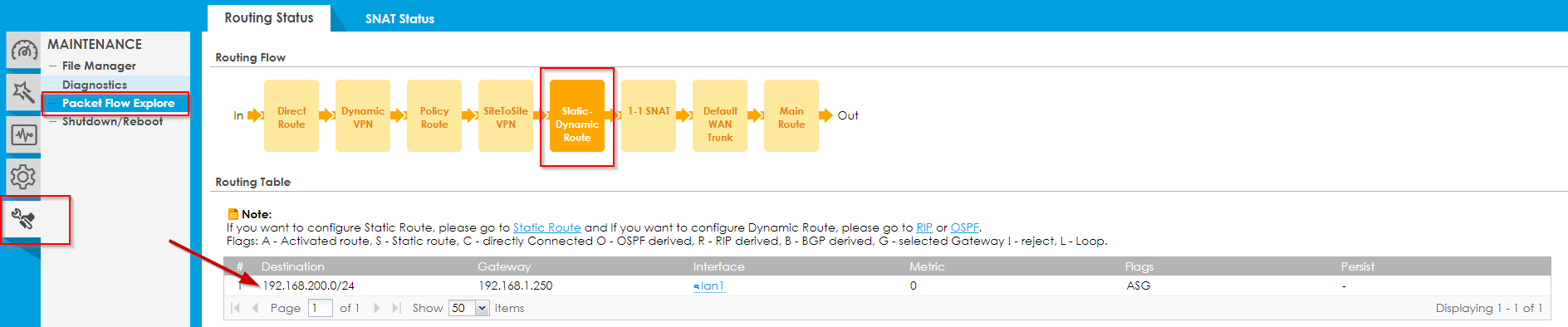Open the Monitor activity graph icon
This screenshot has width=1568, height=327.
[x=23, y=134]
